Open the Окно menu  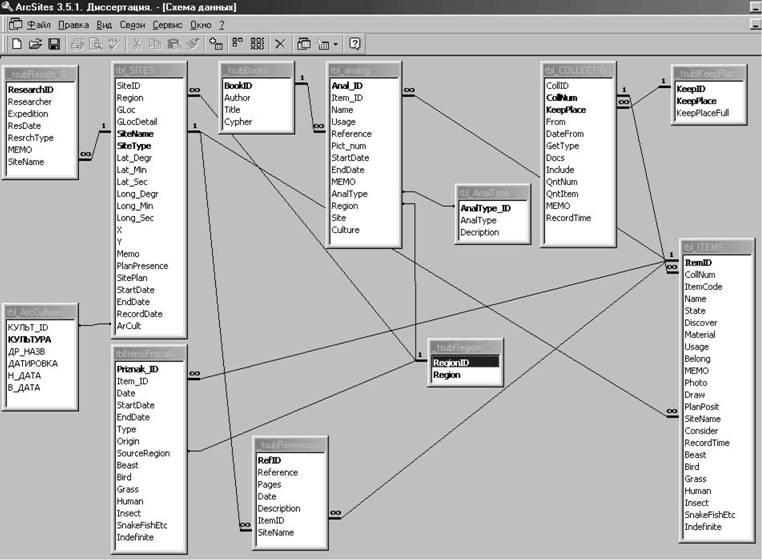[x=200, y=25]
